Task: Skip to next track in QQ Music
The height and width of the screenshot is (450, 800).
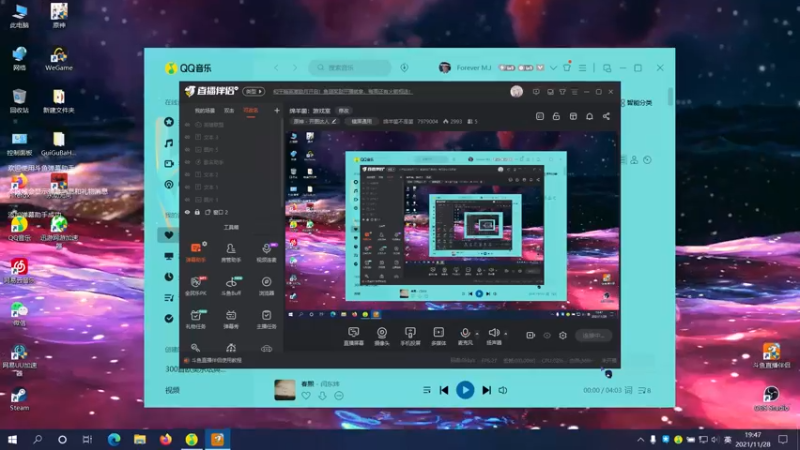Action: [487, 390]
